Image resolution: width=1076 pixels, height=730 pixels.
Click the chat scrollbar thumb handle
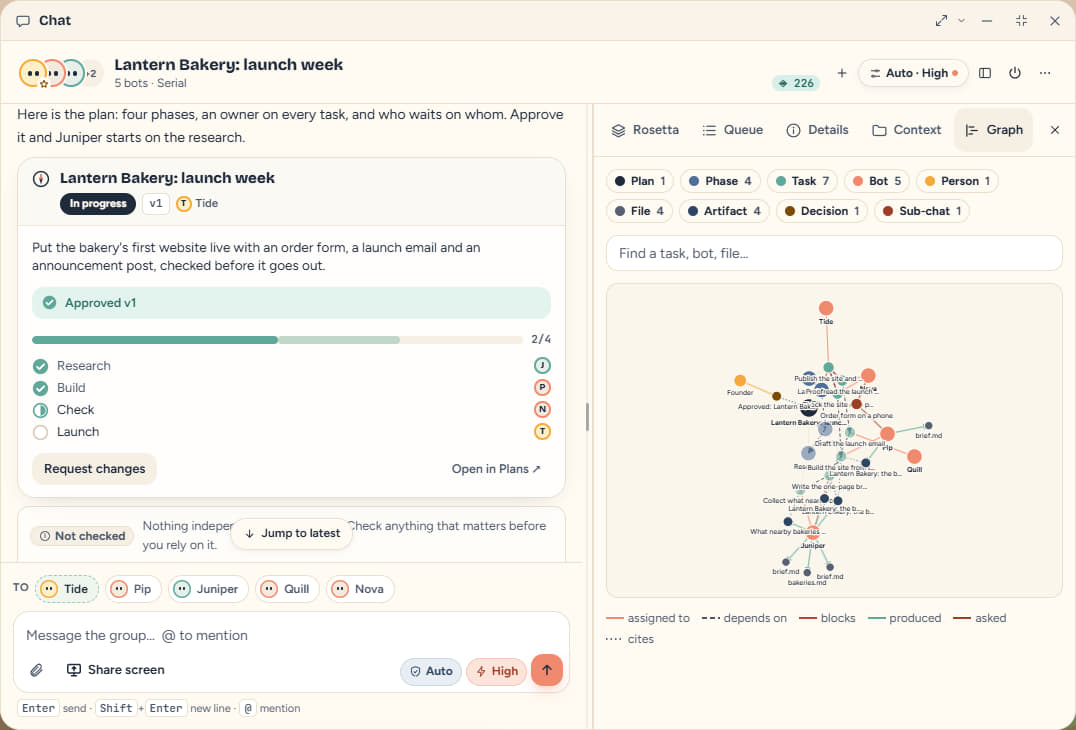(x=587, y=416)
